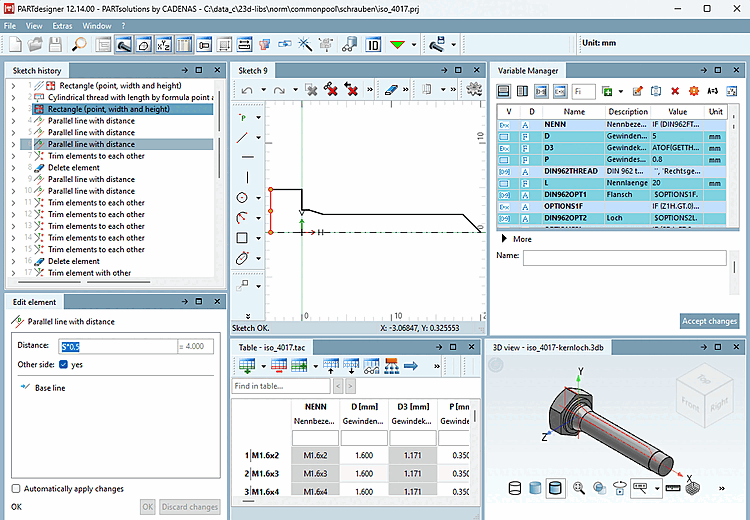Click the 'Discard changes' button
The image size is (750, 520).
(190, 507)
